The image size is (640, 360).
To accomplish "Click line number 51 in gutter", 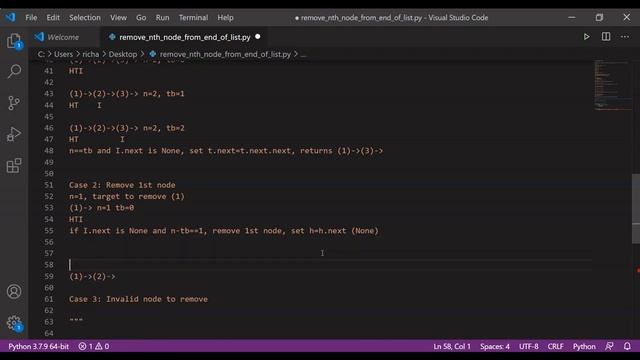I will tap(49, 185).
